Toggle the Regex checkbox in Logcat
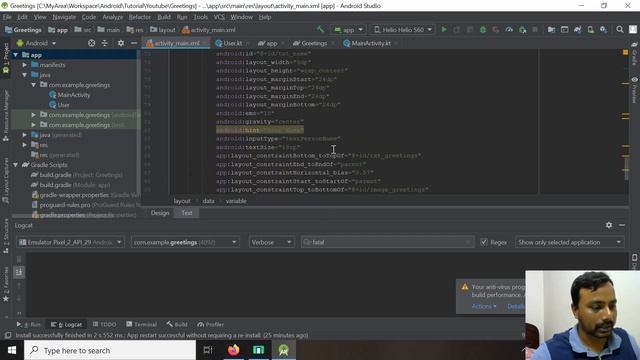The height and width of the screenshot is (360, 640). point(484,242)
